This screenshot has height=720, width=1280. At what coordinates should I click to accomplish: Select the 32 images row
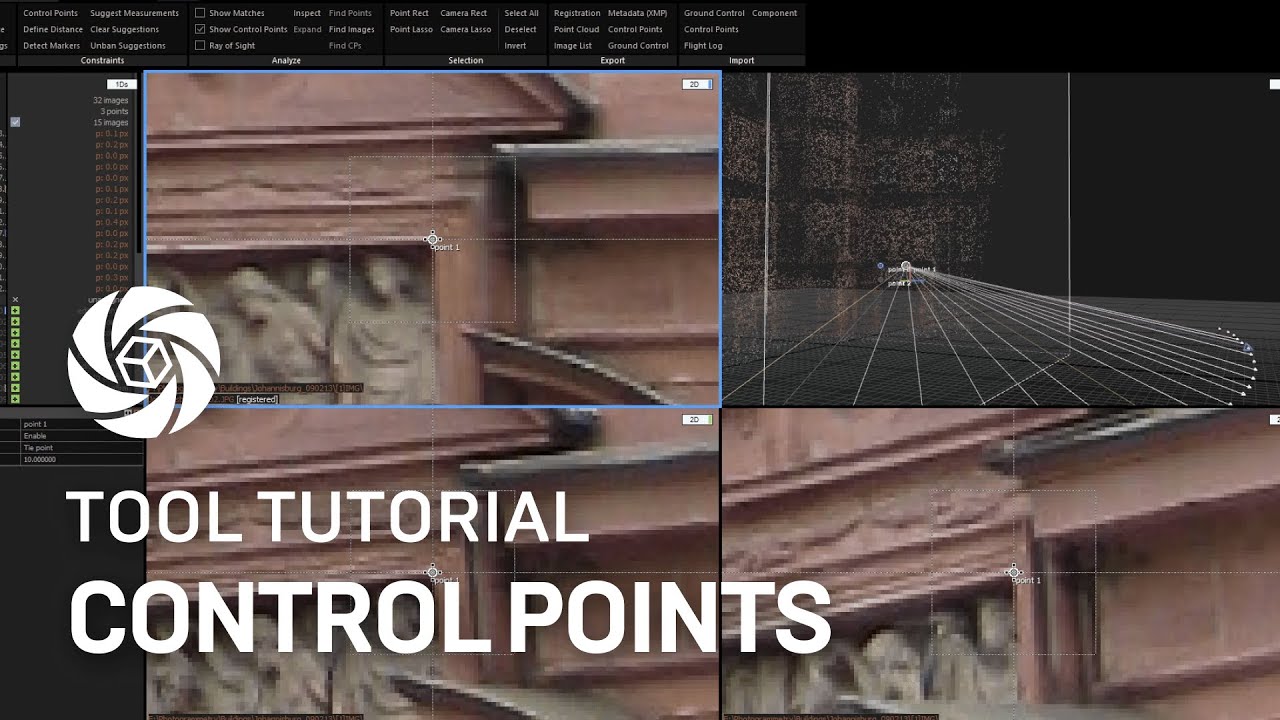pyautogui.click(x=111, y=100)
